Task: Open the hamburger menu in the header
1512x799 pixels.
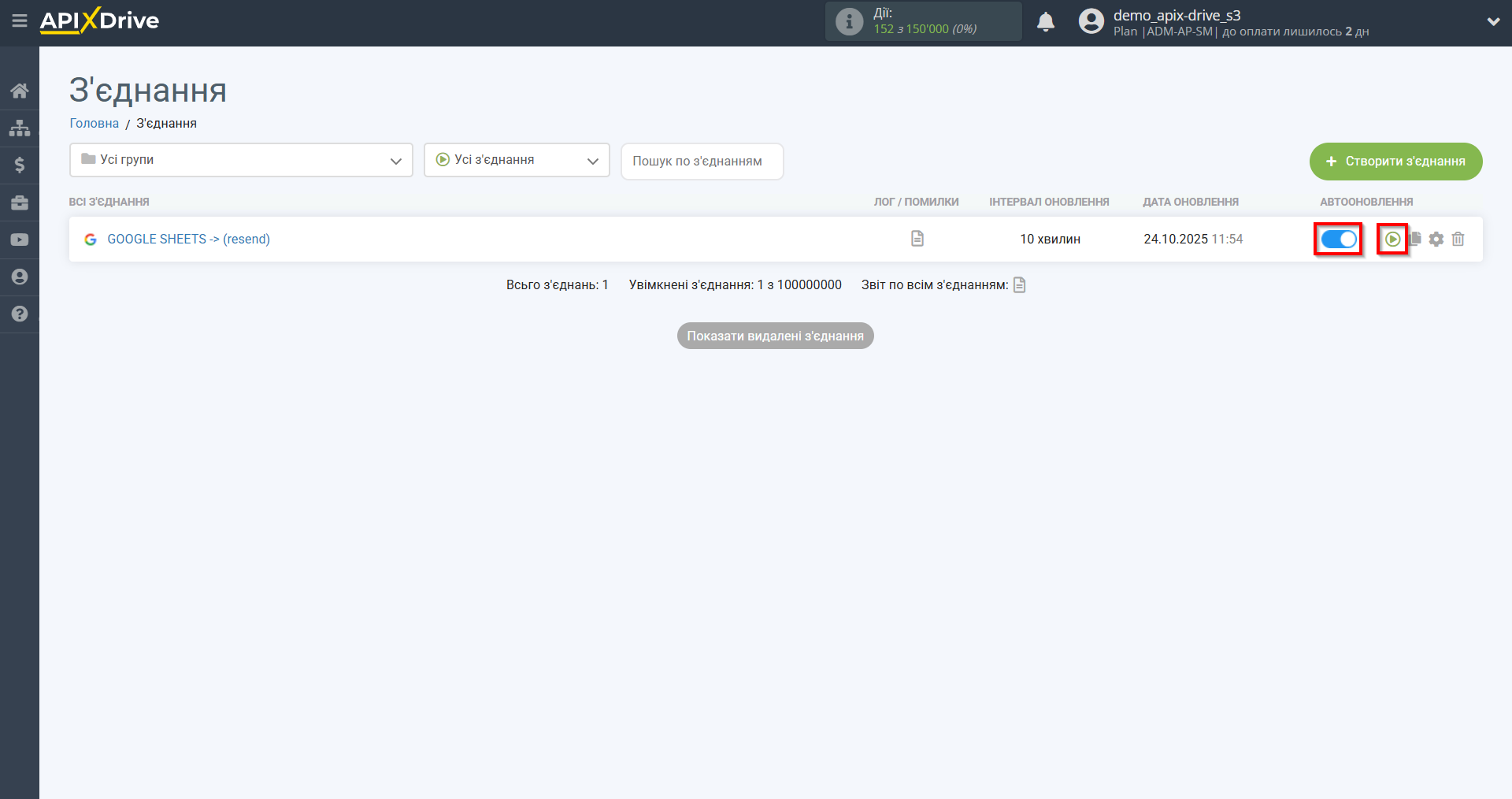Action: pyautogui.click(x=20, y=21)
